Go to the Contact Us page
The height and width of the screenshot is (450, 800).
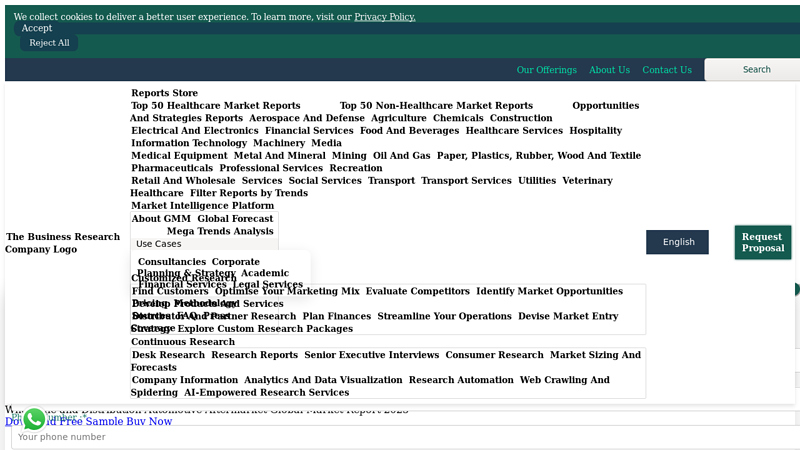[x=666, y=70]
